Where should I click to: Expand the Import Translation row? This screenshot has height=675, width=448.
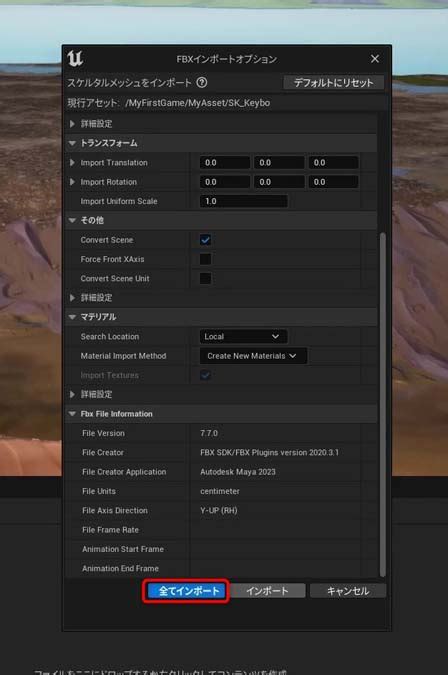click(72, 163)
